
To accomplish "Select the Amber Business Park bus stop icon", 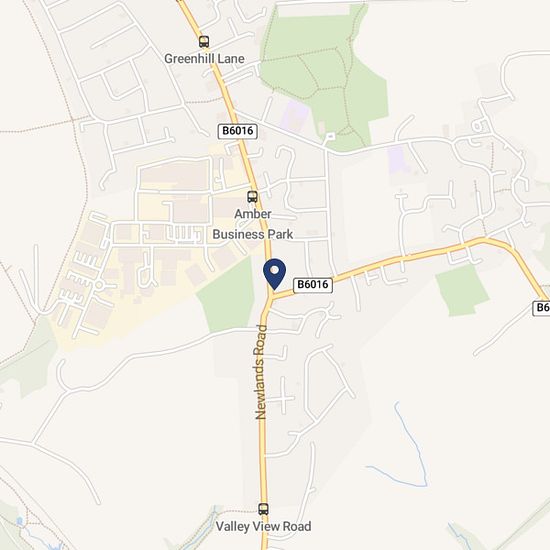I will [252, 197].
